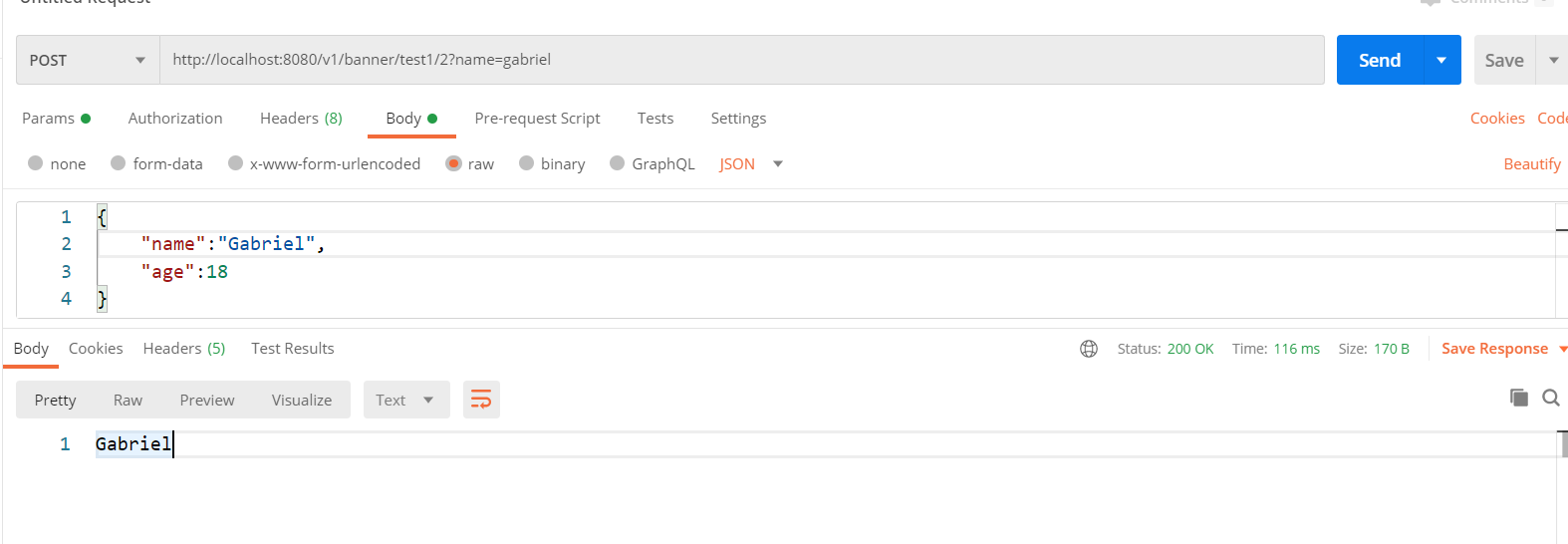Click the blue Send button
This screenshot has height=544, width=1568.
pos(1380,60)
